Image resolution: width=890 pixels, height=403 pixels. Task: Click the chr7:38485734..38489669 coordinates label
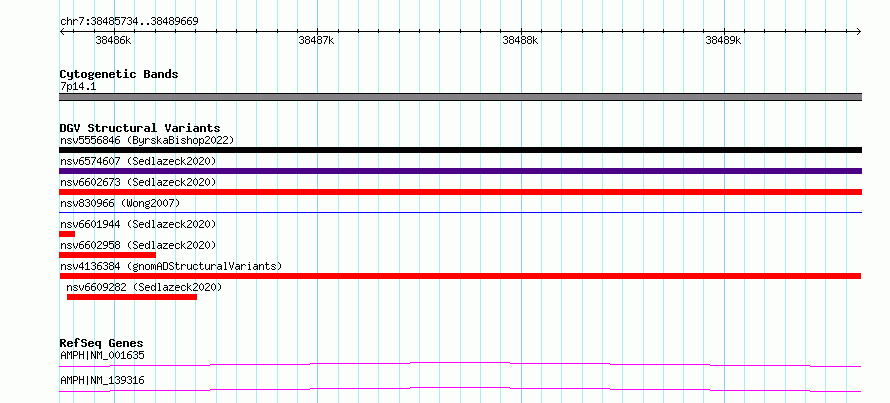click(x=129, y=21)
